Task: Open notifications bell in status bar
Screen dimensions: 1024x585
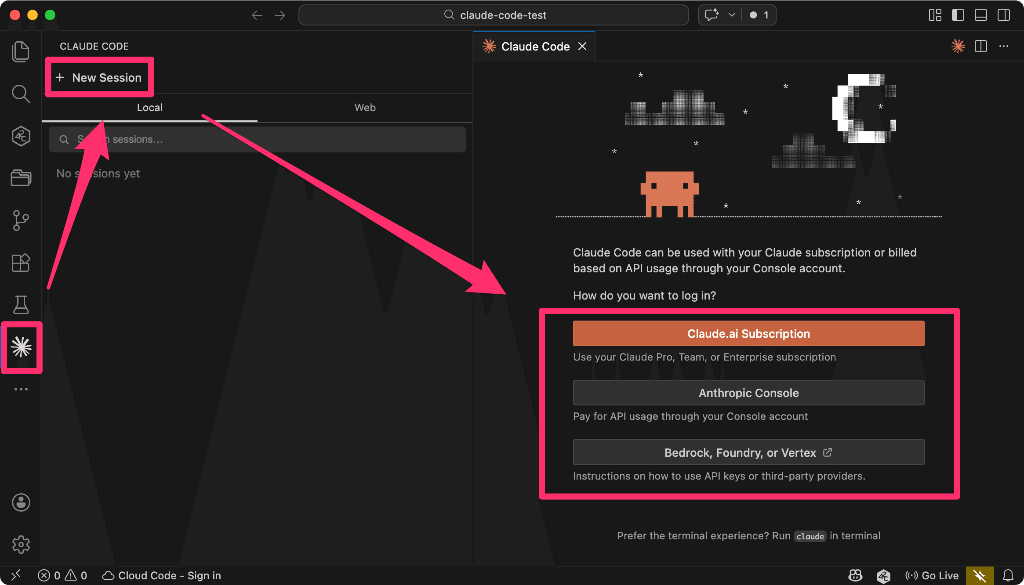Action: point(1008,575)
